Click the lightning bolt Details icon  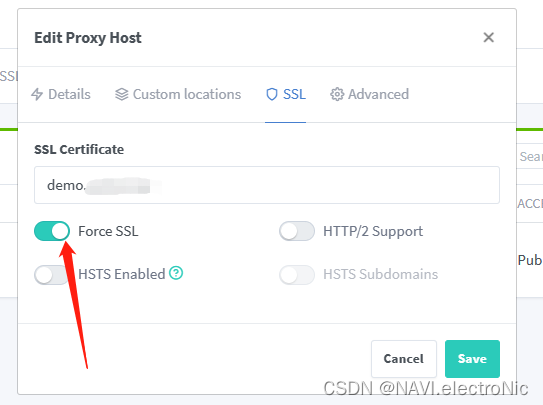[37, 94]
